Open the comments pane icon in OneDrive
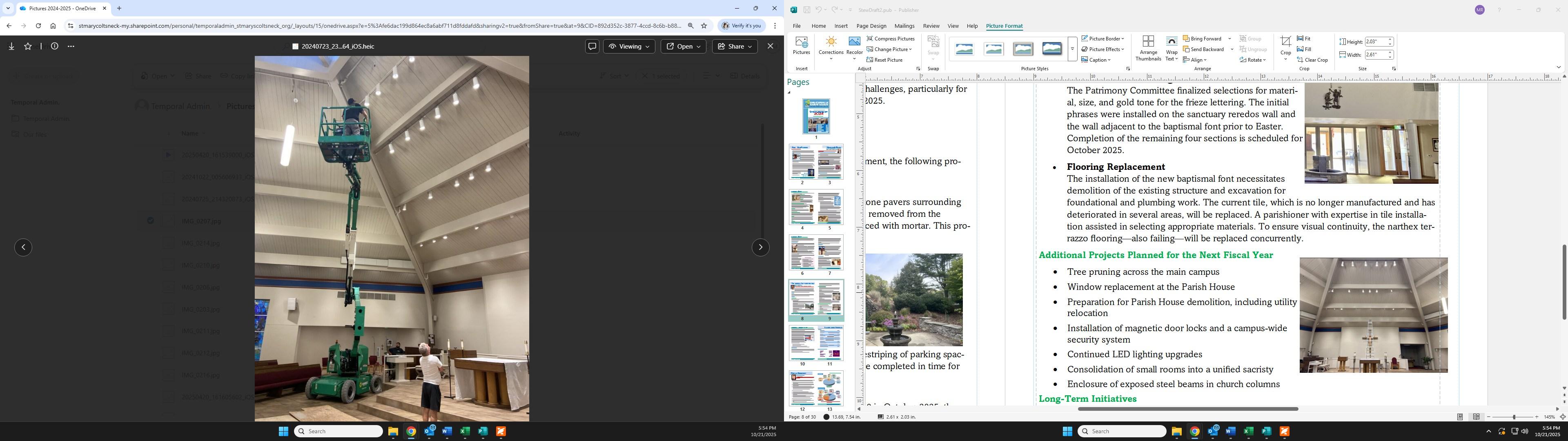Image resolution: width=1568 pixels, height=441 pixels. click(x=592, y=46)
